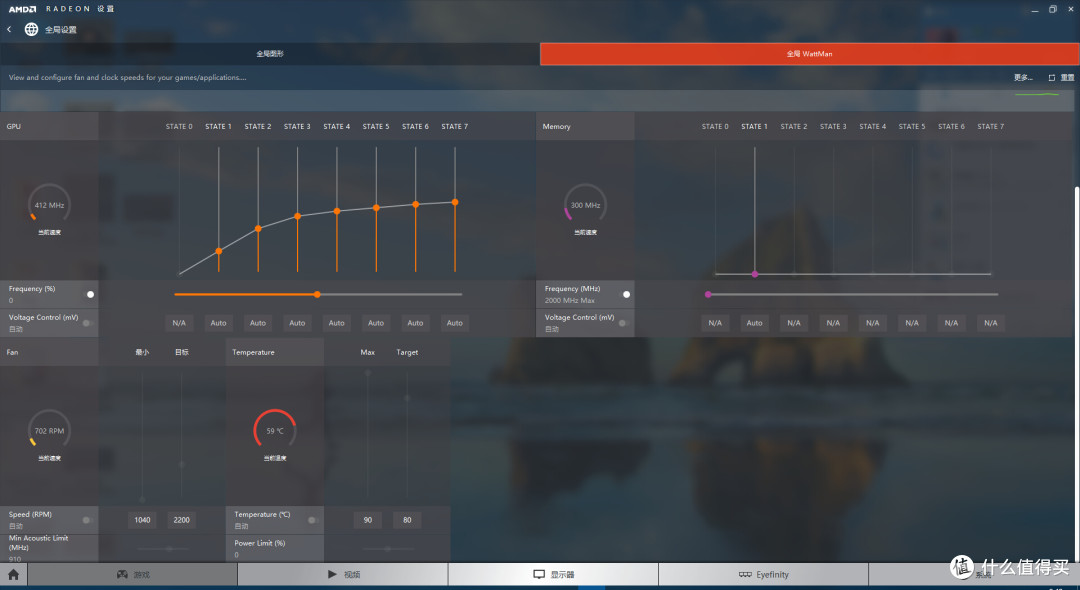Click GPU STATE 7 Auto voltage field

tap(455, 323)
